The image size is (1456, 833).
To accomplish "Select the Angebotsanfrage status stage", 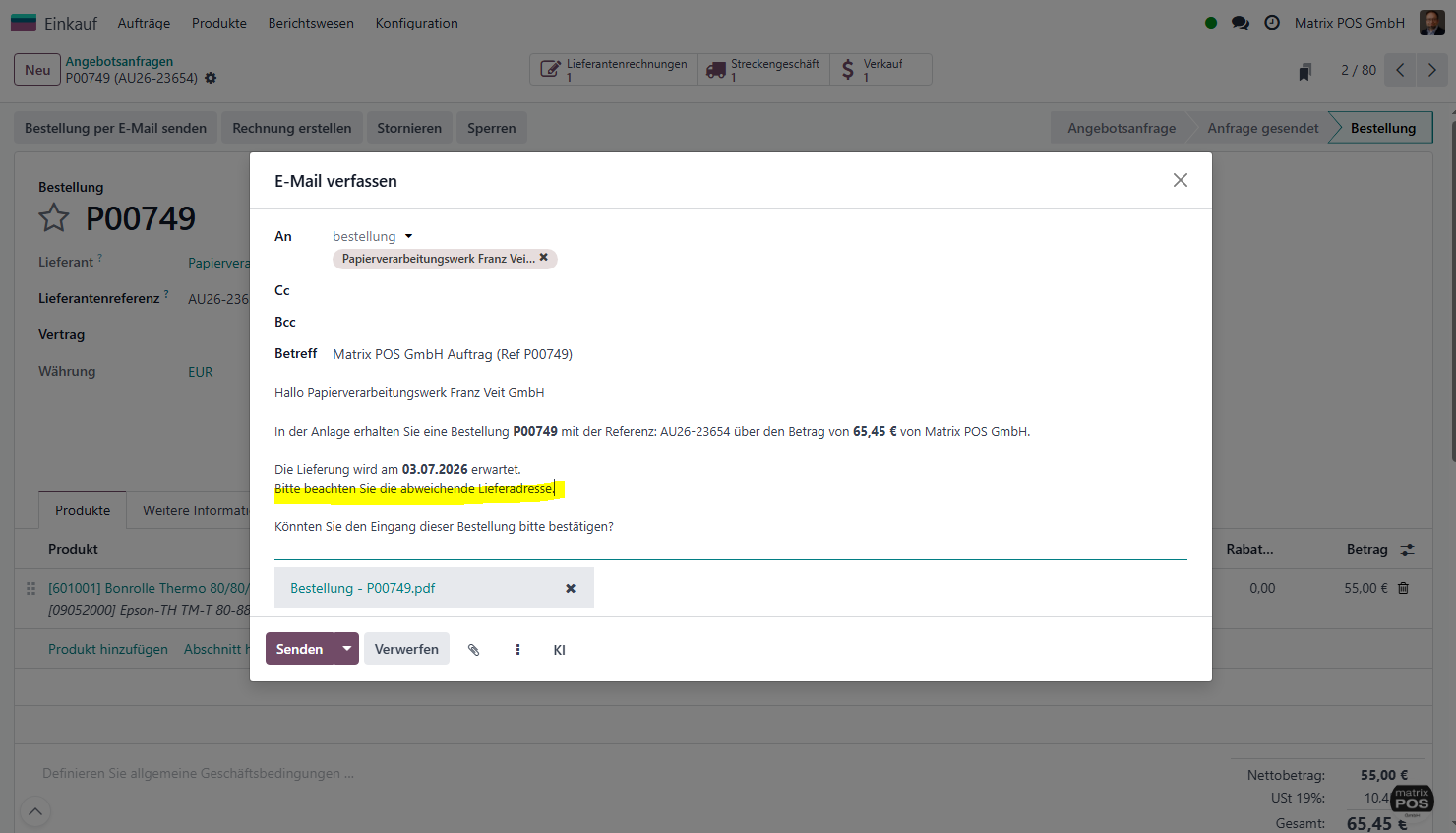I will pyautogui.click(x=1122, y=128).
